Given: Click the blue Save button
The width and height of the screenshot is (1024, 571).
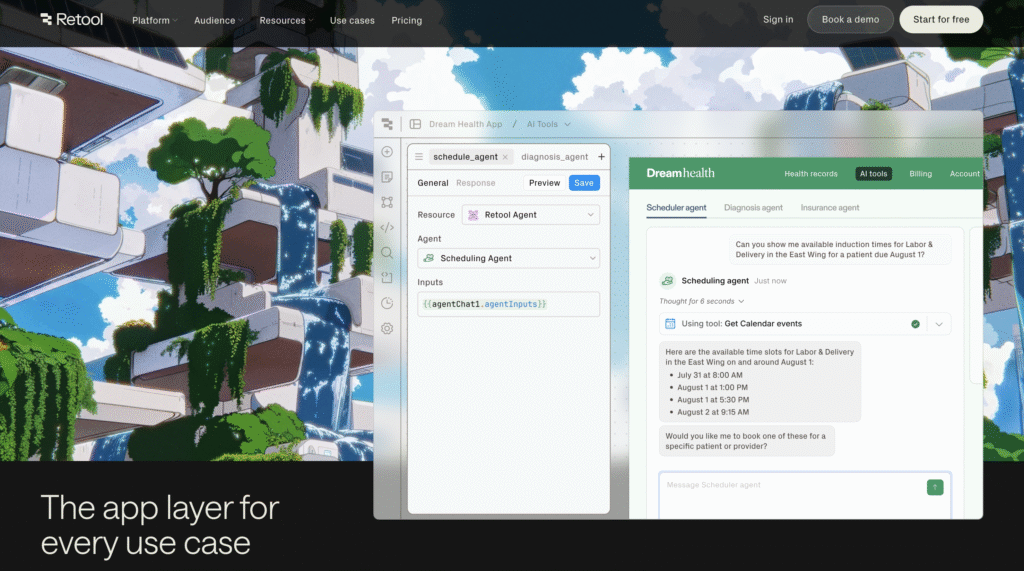Looking at the screenshot, I should 584,183.
